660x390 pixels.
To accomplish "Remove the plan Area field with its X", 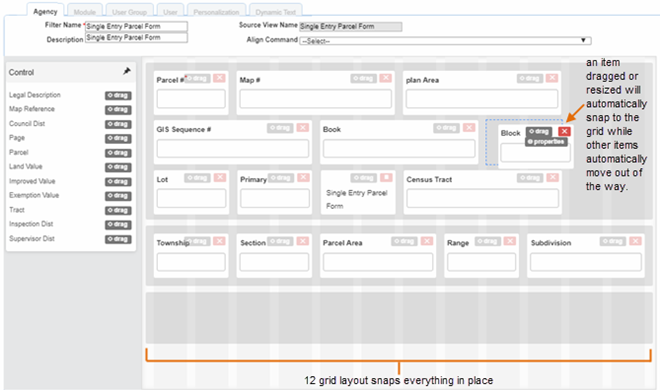I will [x=552, y=78].
